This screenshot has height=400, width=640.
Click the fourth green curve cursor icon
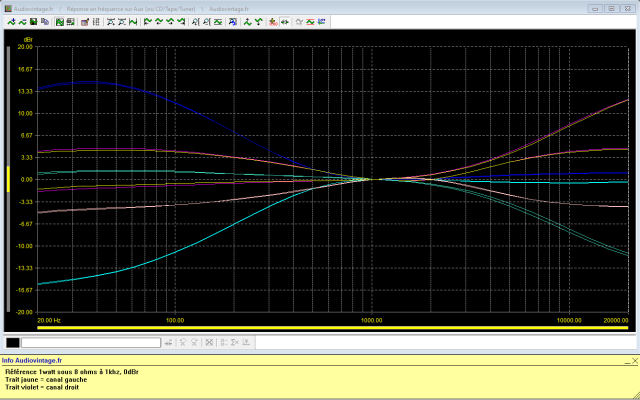pyautogui.click(x=181, y=22)
